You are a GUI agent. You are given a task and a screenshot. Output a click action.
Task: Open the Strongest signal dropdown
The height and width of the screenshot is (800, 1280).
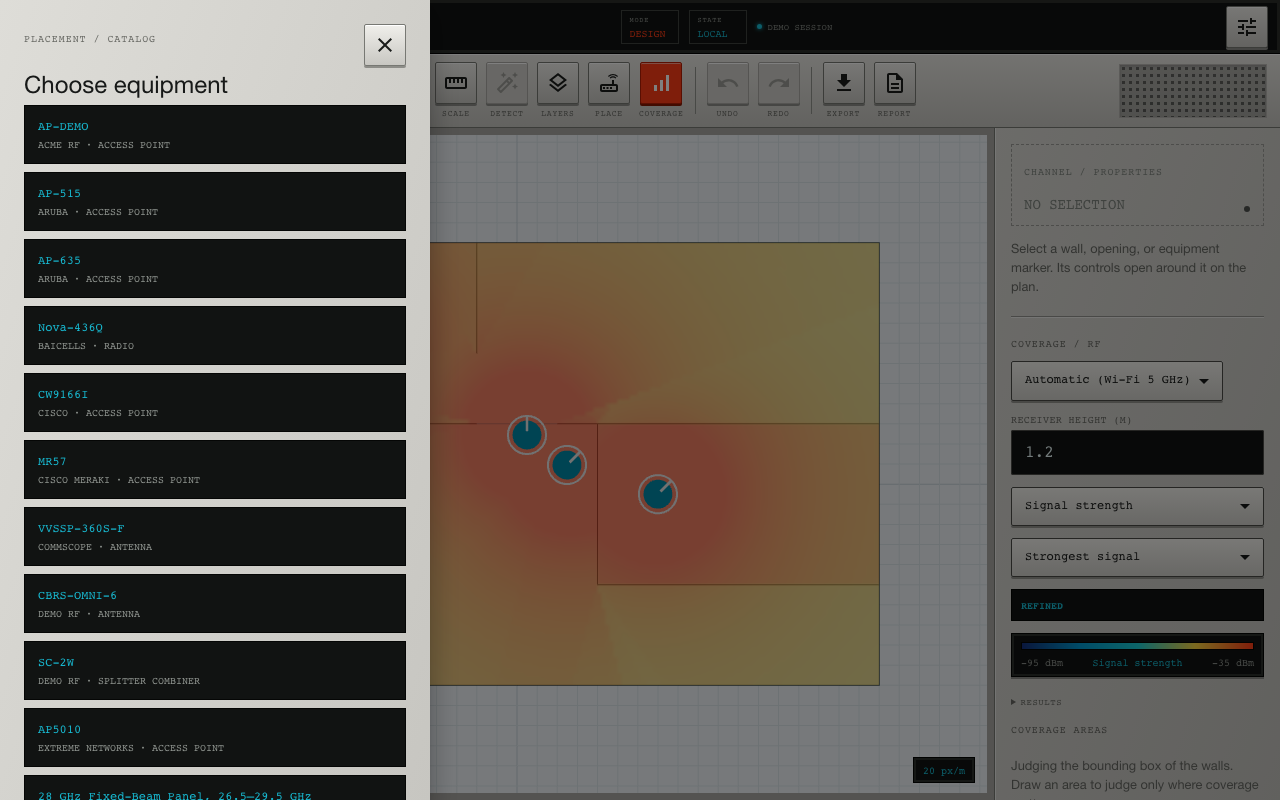click(1137, 557)
